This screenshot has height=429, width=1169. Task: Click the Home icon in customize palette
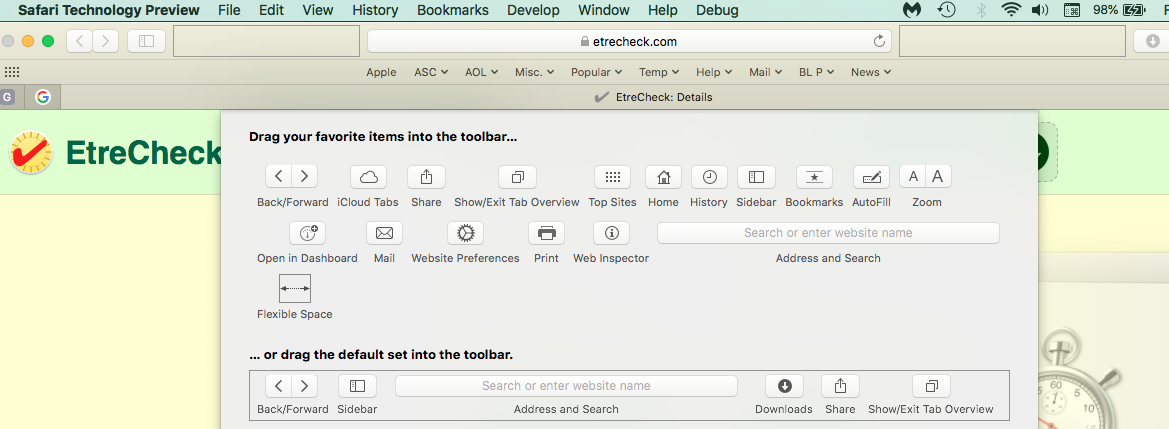[x=664, y=177]
